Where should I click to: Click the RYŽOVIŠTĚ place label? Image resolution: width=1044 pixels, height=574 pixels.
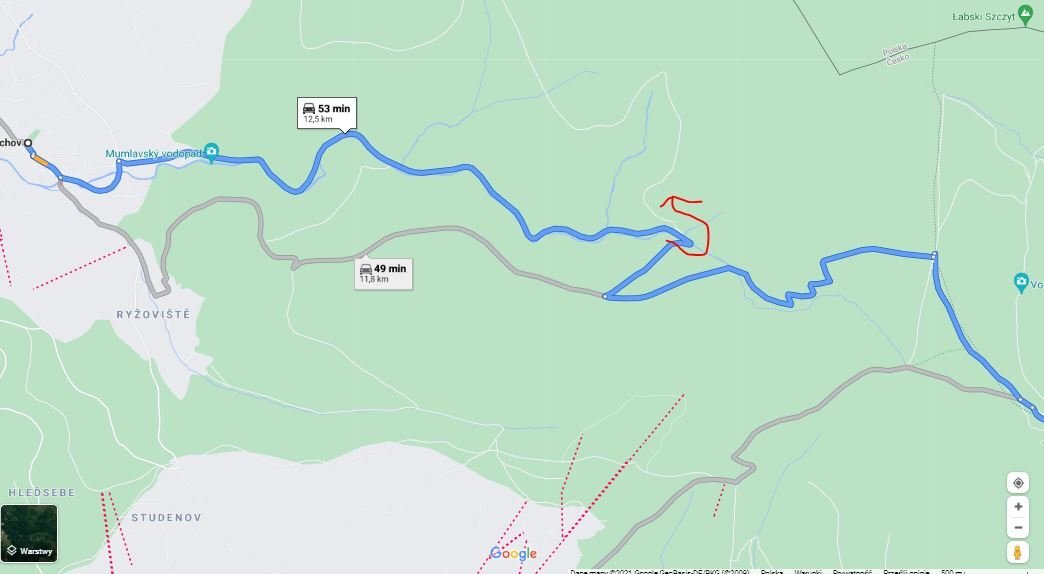153,314
